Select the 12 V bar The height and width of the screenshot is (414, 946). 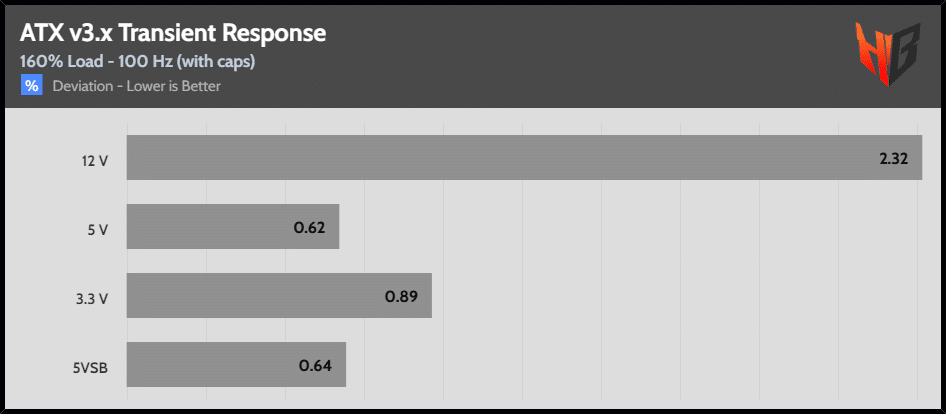coord(524,158)
